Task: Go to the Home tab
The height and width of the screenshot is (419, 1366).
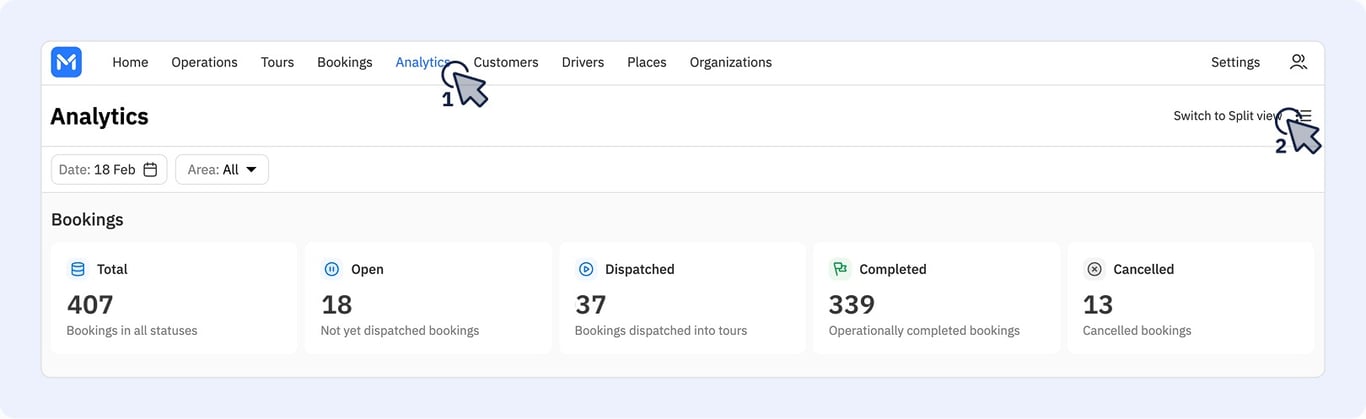Action: [130, 62]
